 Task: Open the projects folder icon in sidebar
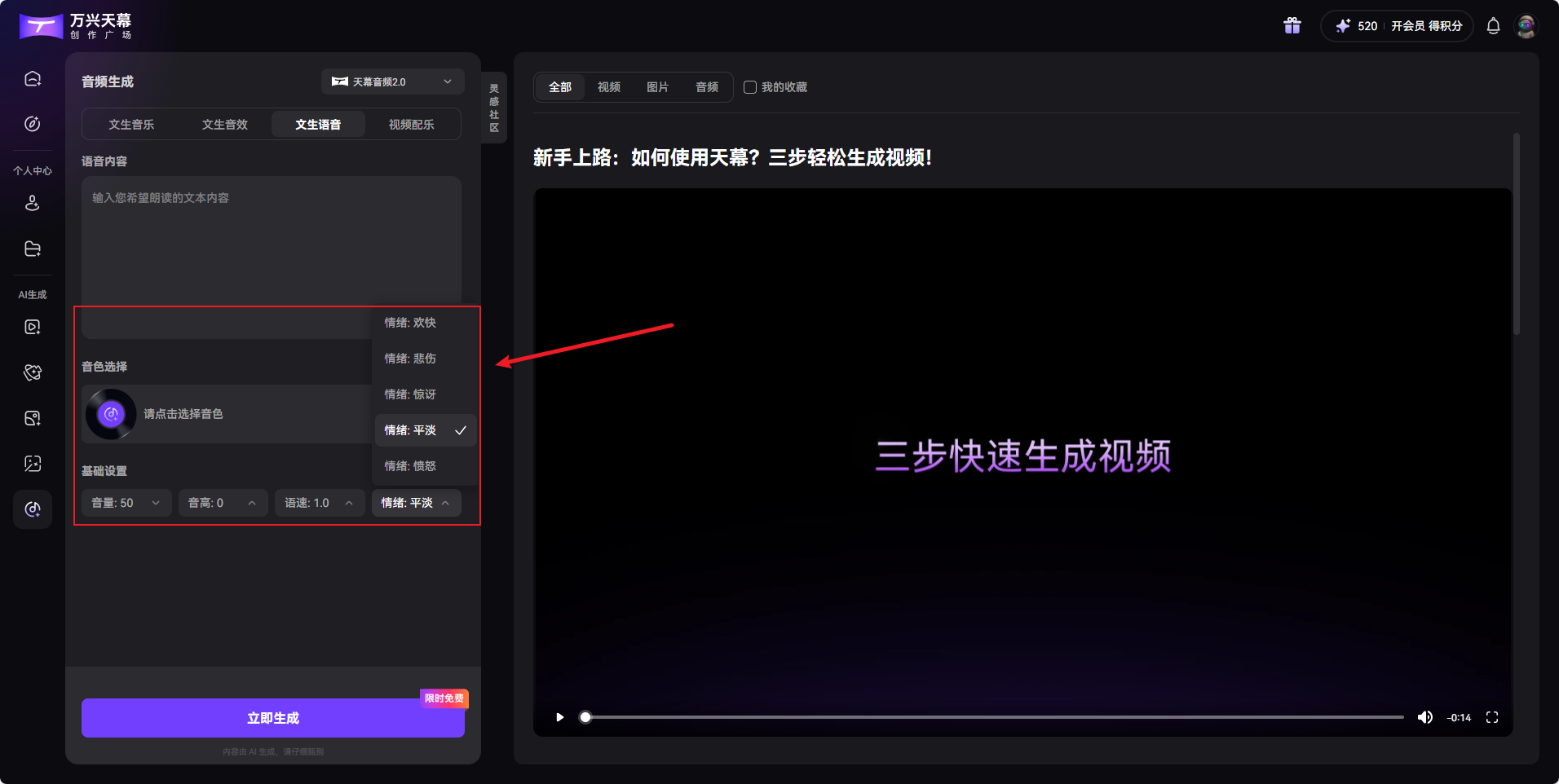click(32, 249)
